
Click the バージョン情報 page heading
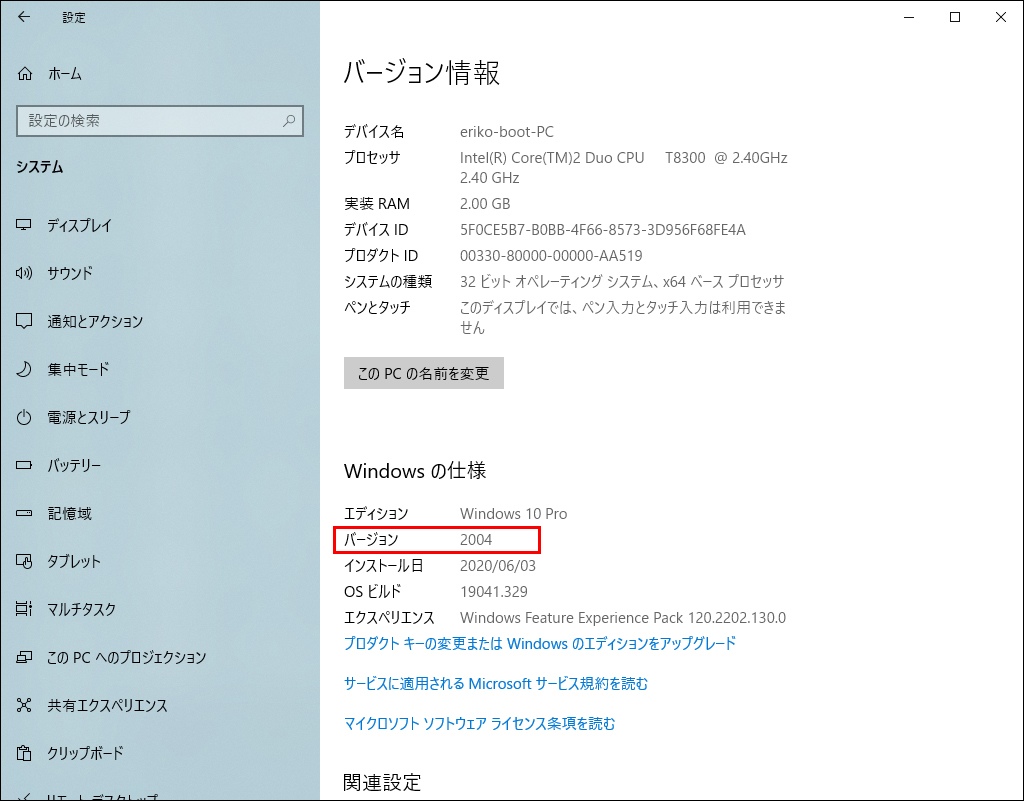click(422, 72)
